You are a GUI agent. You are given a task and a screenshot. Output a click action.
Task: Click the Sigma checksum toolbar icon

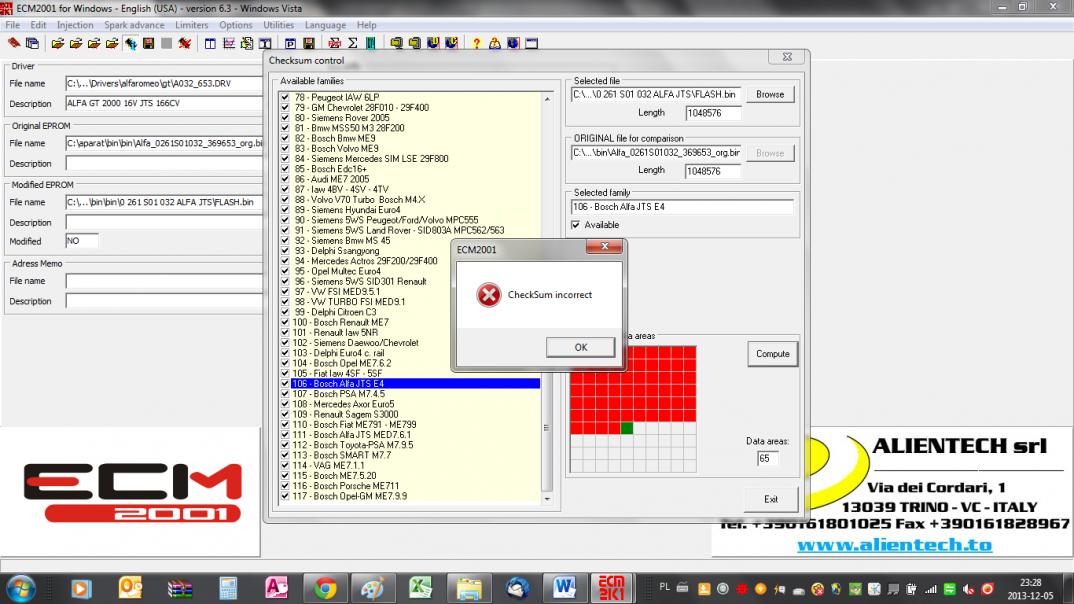[353, 43]
